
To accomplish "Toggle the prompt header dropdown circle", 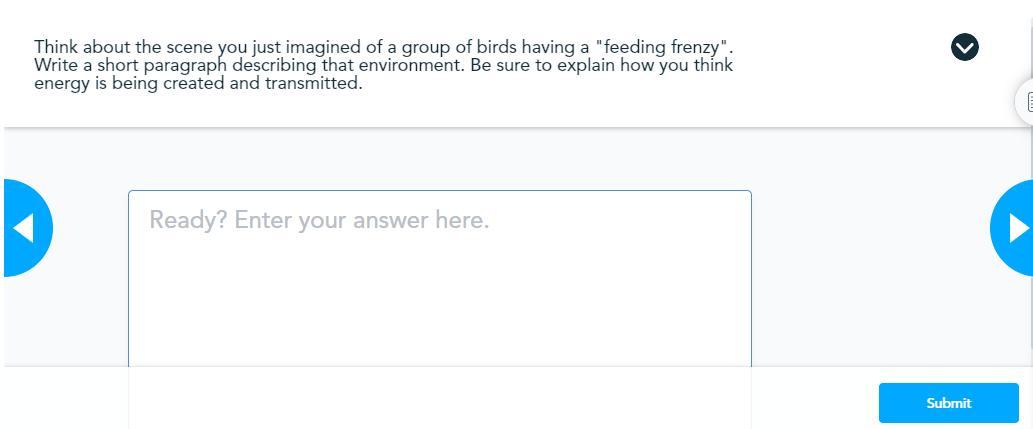I will (x=965, y=47).
